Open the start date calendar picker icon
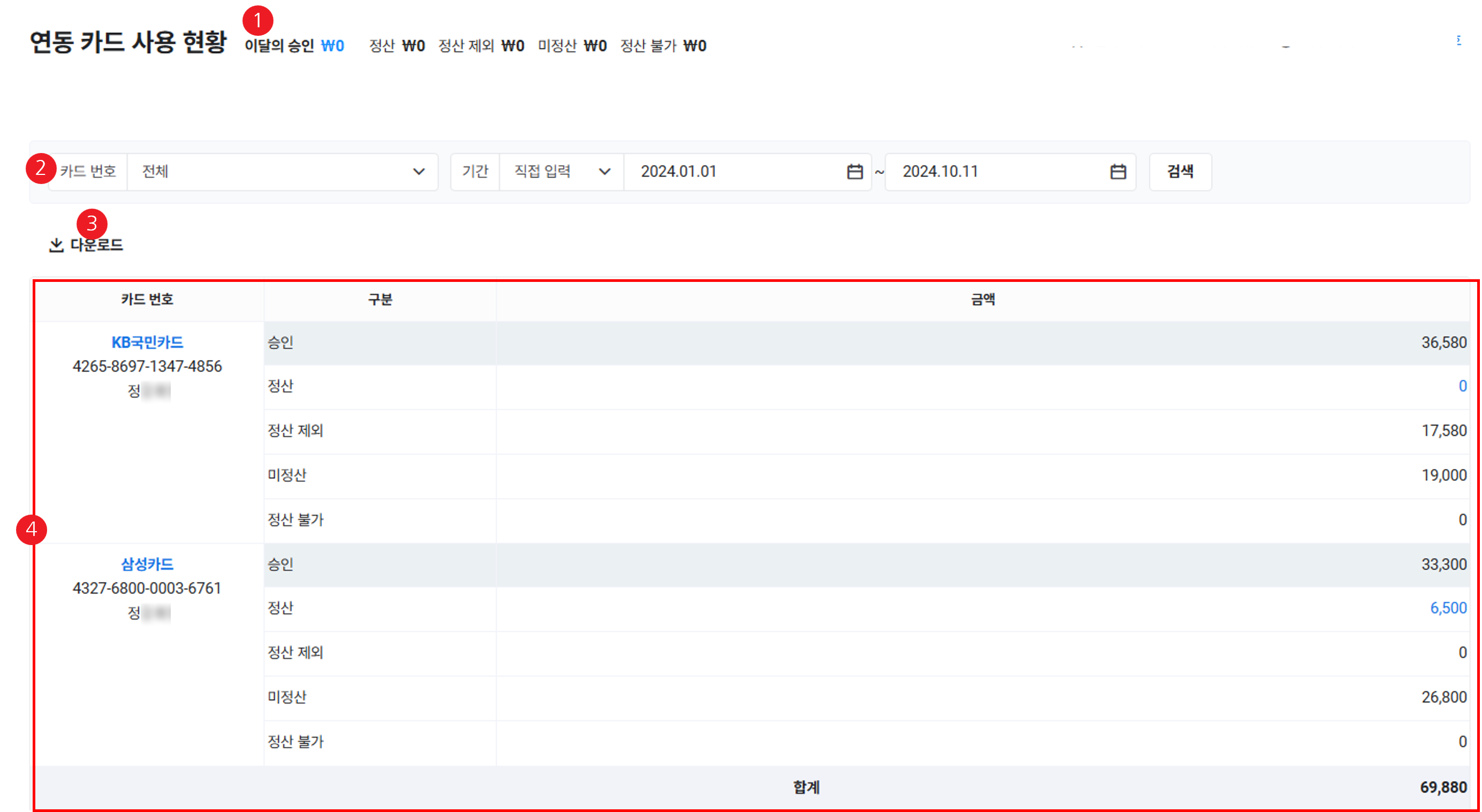The image size is (1482, 812). [854, 171]
